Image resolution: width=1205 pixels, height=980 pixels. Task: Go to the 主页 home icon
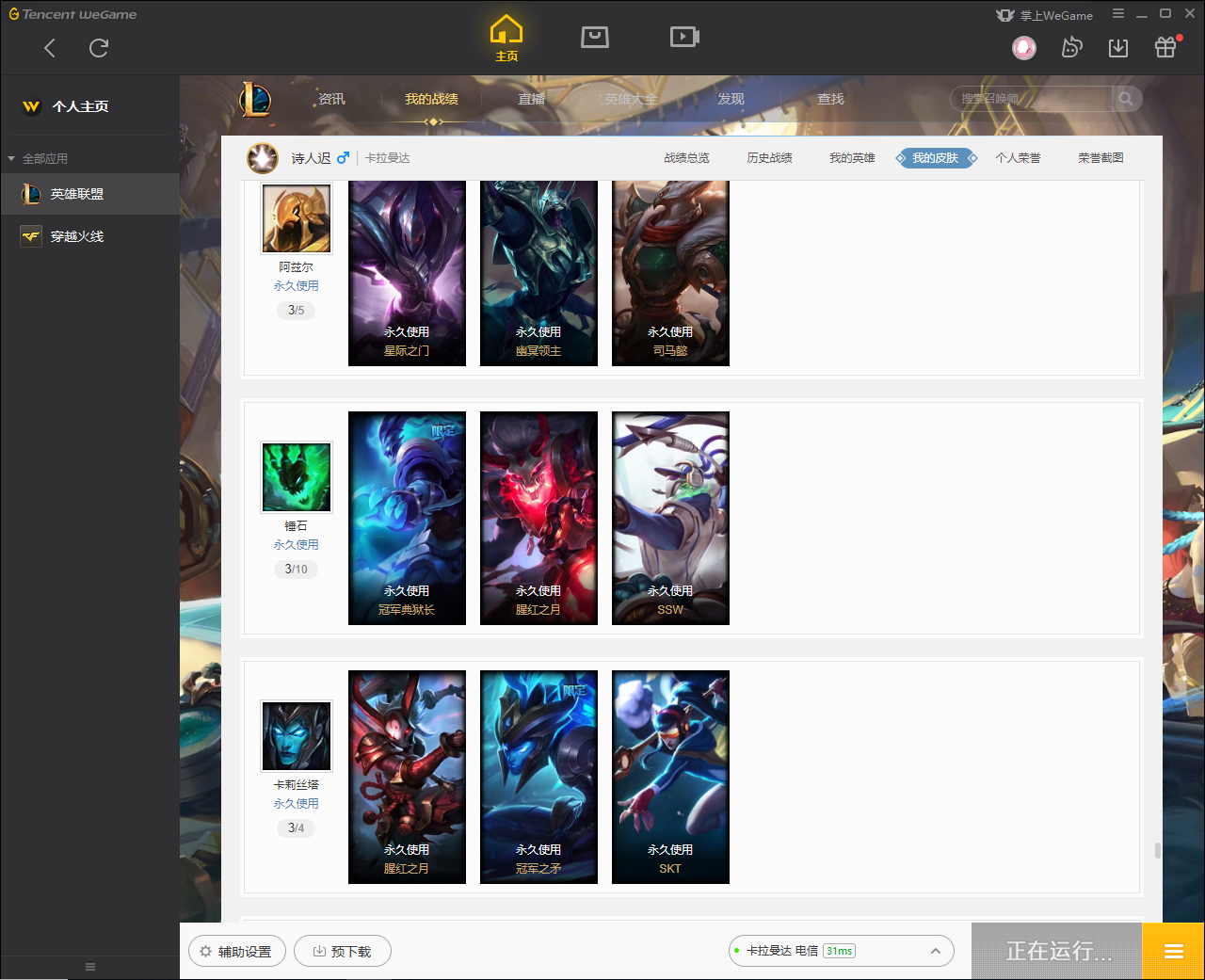[506, 39]
